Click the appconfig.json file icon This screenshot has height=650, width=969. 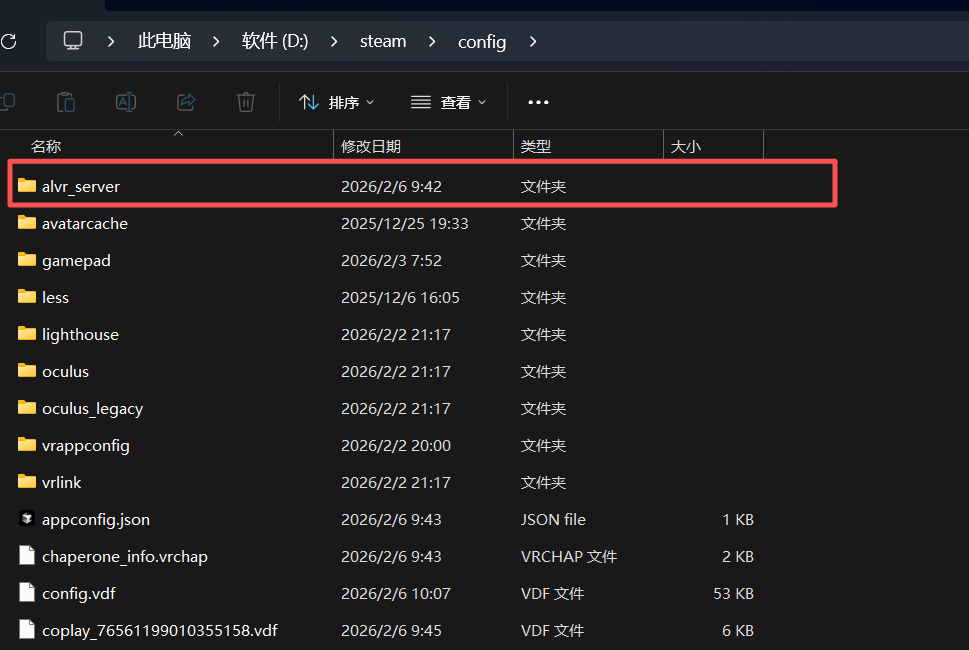[x=27, y=518]
